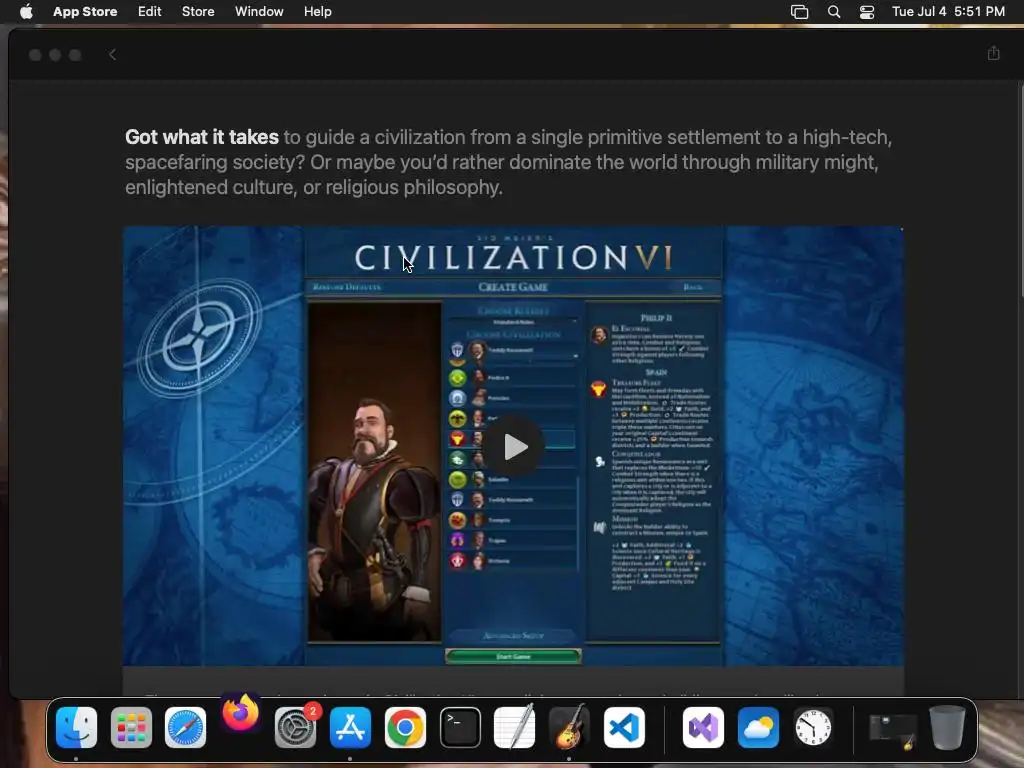The width and height of the screenshot is (1024, 768).
Task: Click the Civilization VI video thumbnail title
Action: tap(513, 257)
